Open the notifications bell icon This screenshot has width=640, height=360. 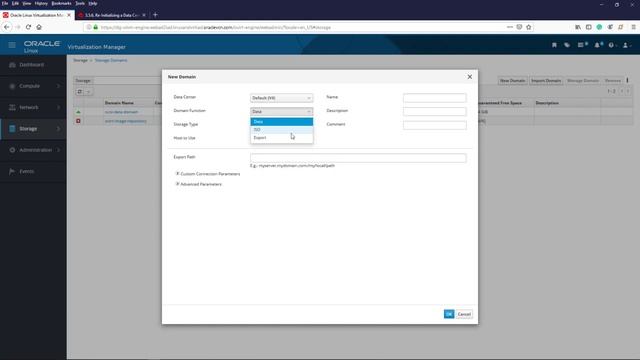[x=598, y=45]
